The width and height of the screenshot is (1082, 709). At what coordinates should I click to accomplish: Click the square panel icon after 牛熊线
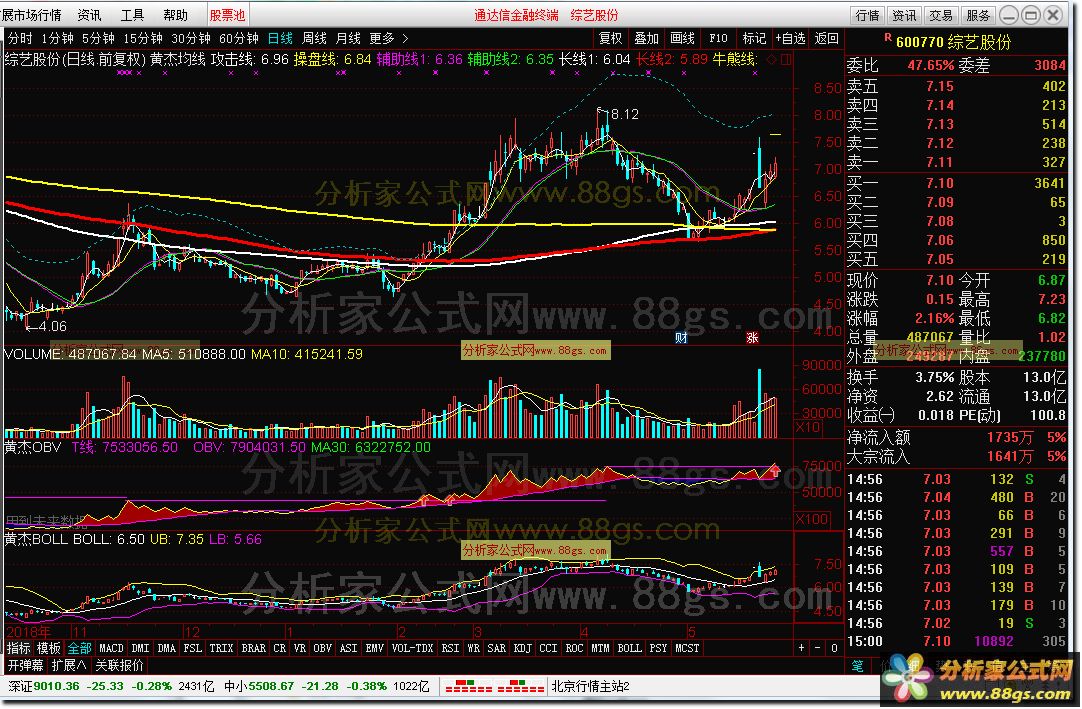786,59
